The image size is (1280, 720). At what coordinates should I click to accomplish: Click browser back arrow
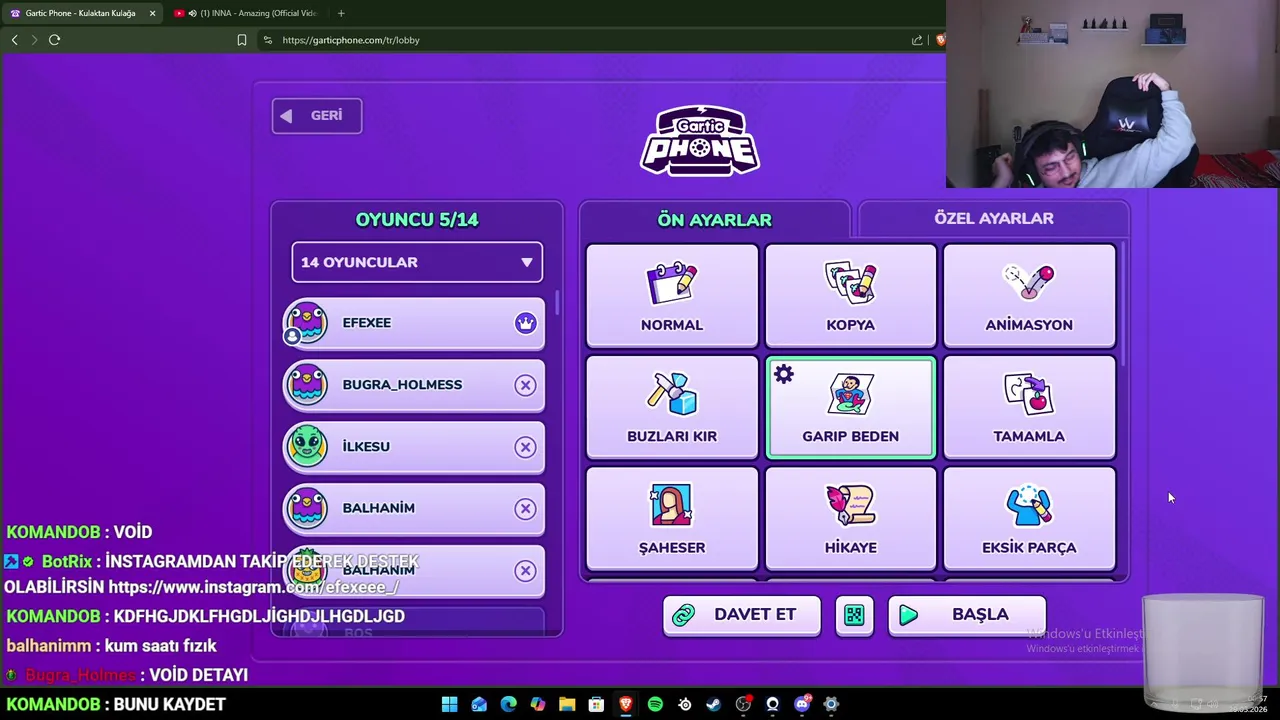[14, 40]
